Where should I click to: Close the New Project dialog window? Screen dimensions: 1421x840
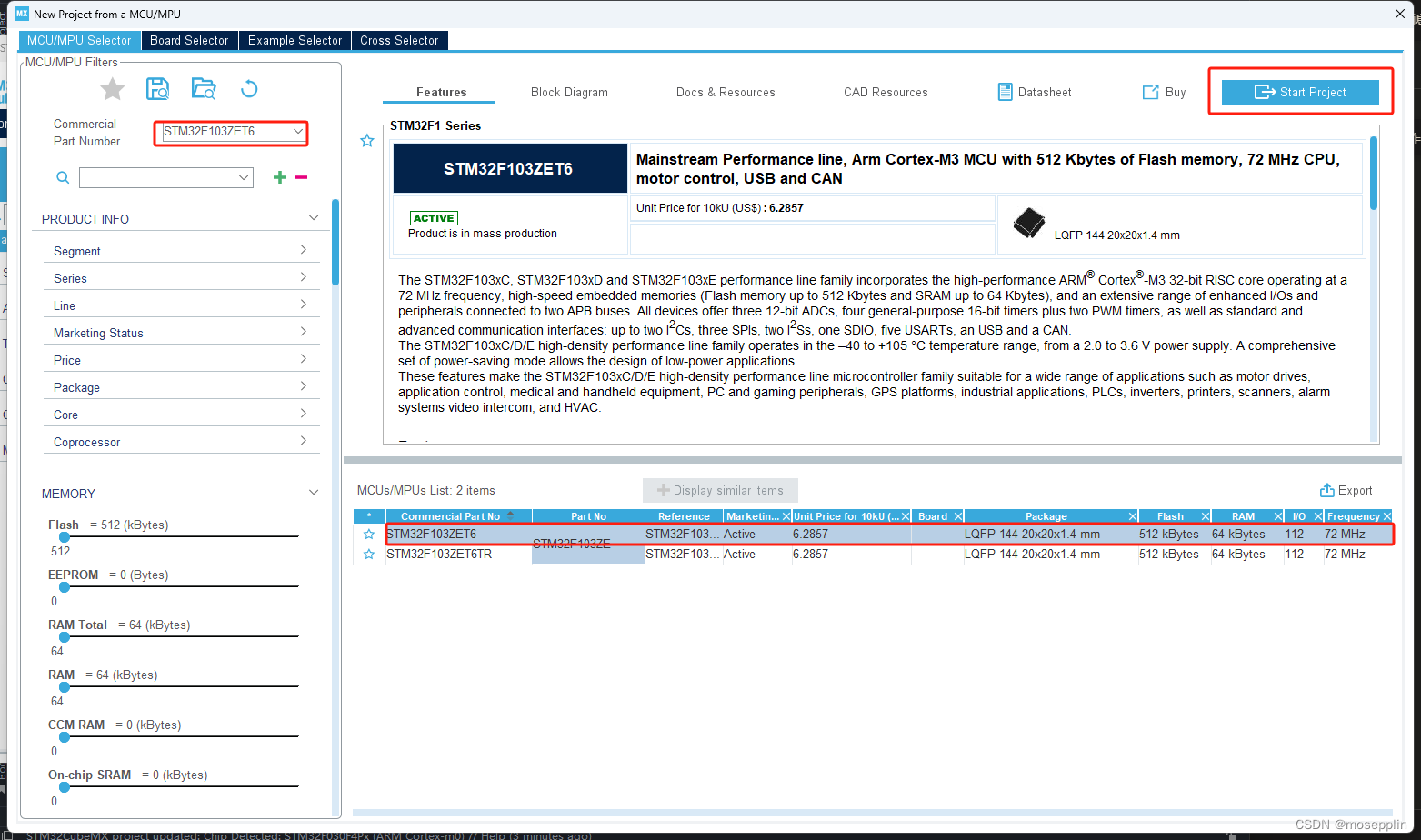tap(1400, 14)
